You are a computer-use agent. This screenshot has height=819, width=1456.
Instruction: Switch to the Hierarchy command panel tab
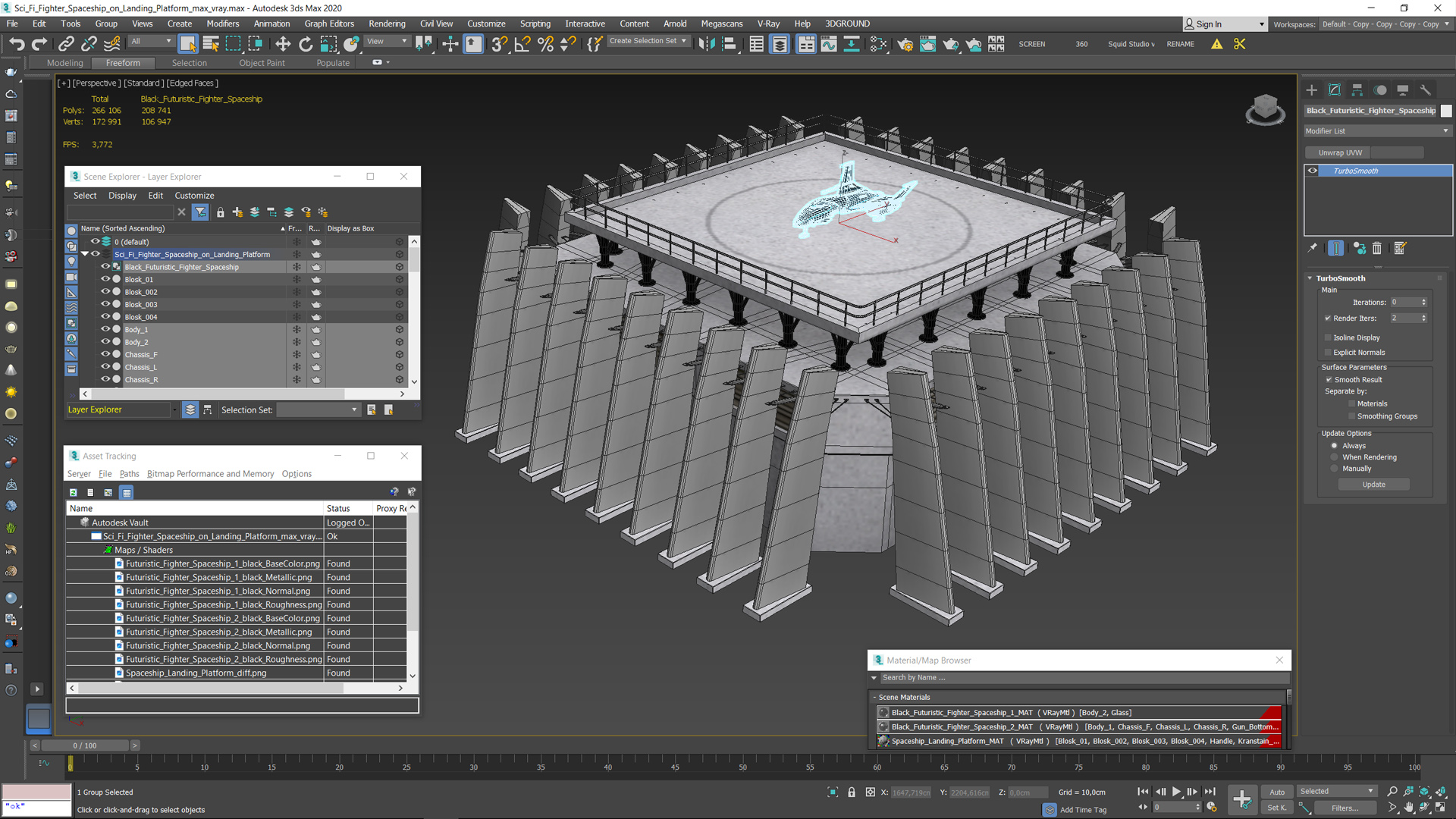[x=1357, y=90]
